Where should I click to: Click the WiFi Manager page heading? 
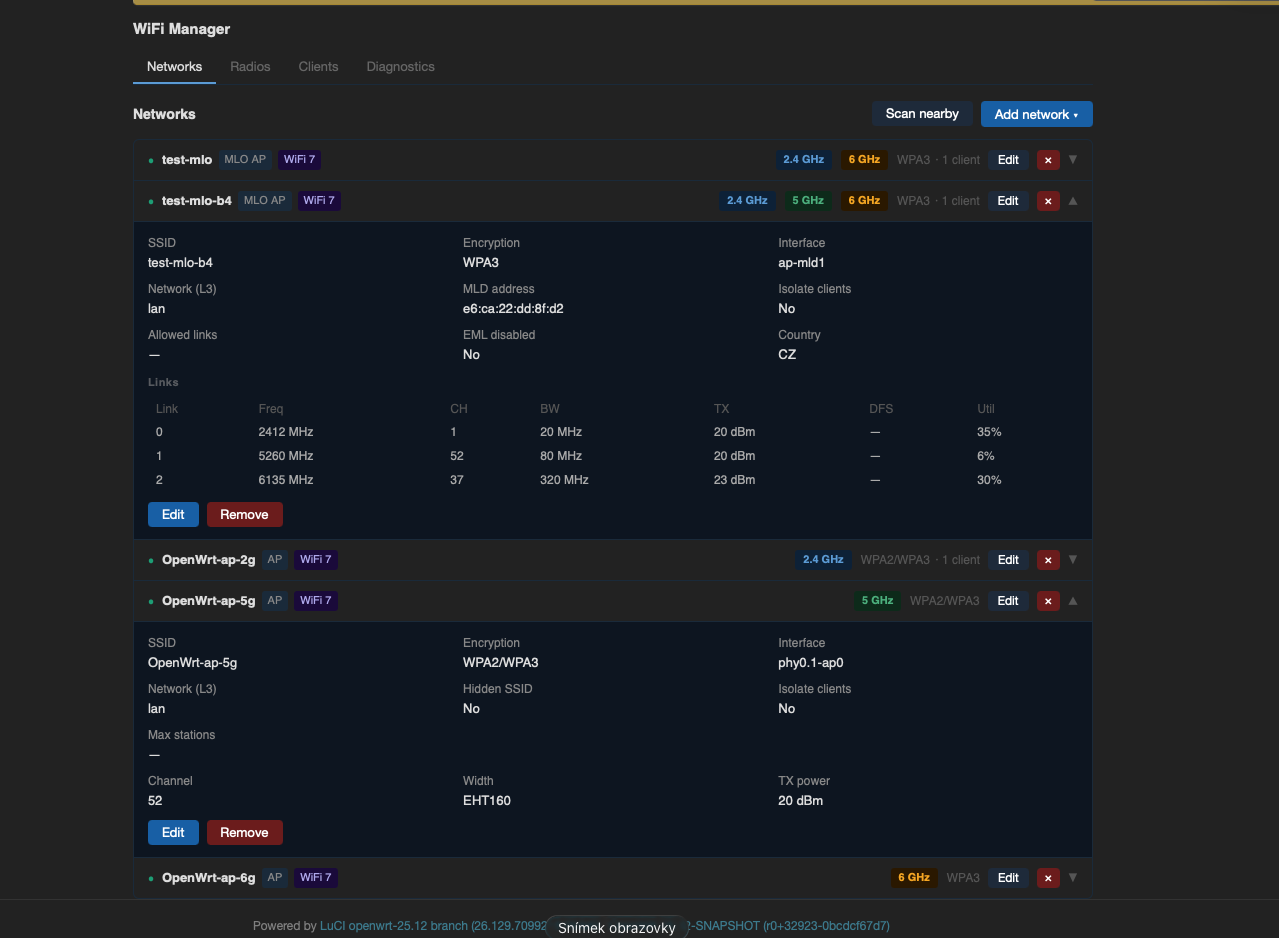click(181, 29)
